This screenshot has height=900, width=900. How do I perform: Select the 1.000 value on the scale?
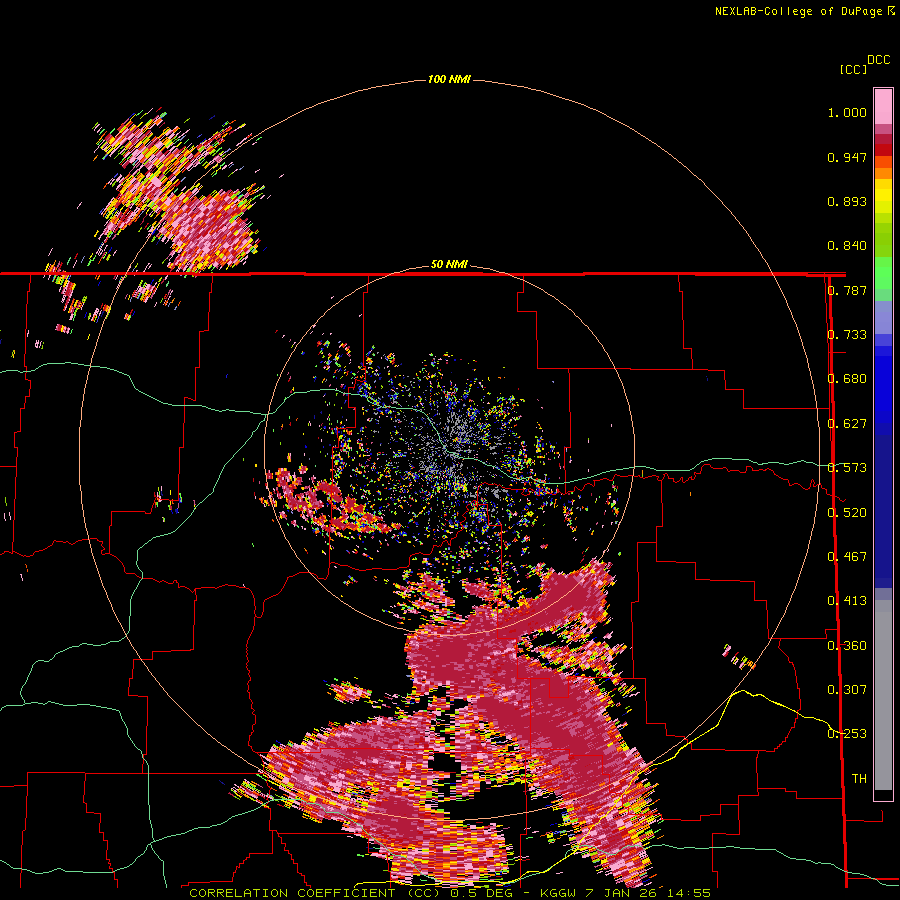[847, 112]
